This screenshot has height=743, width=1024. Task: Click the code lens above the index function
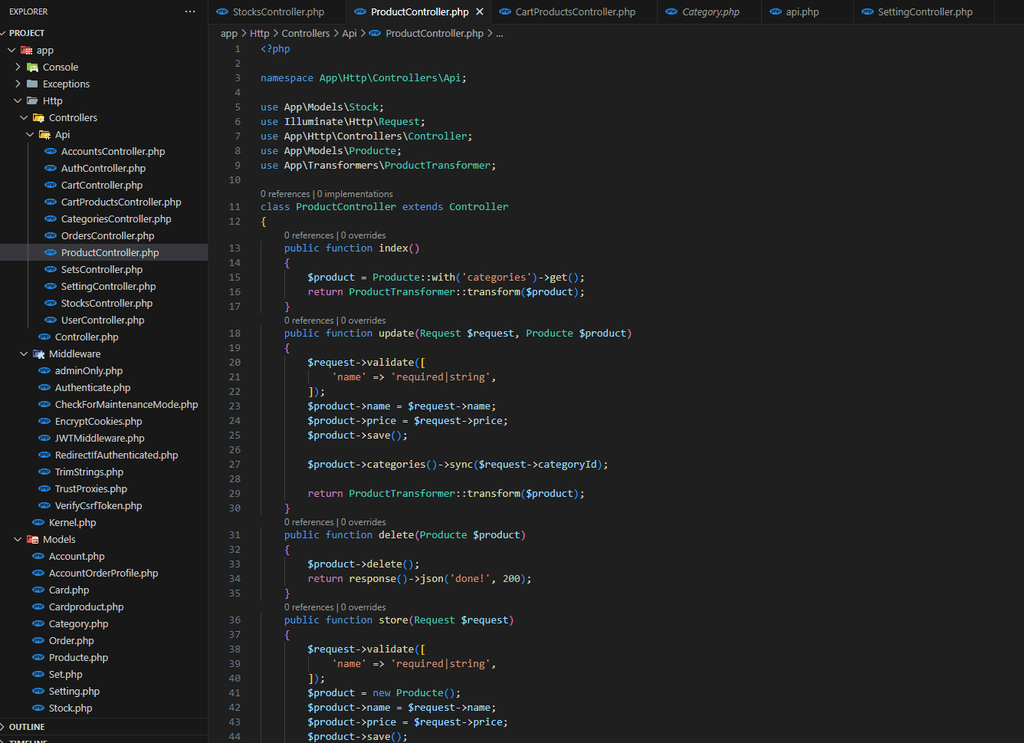click(x=335, y=236)
